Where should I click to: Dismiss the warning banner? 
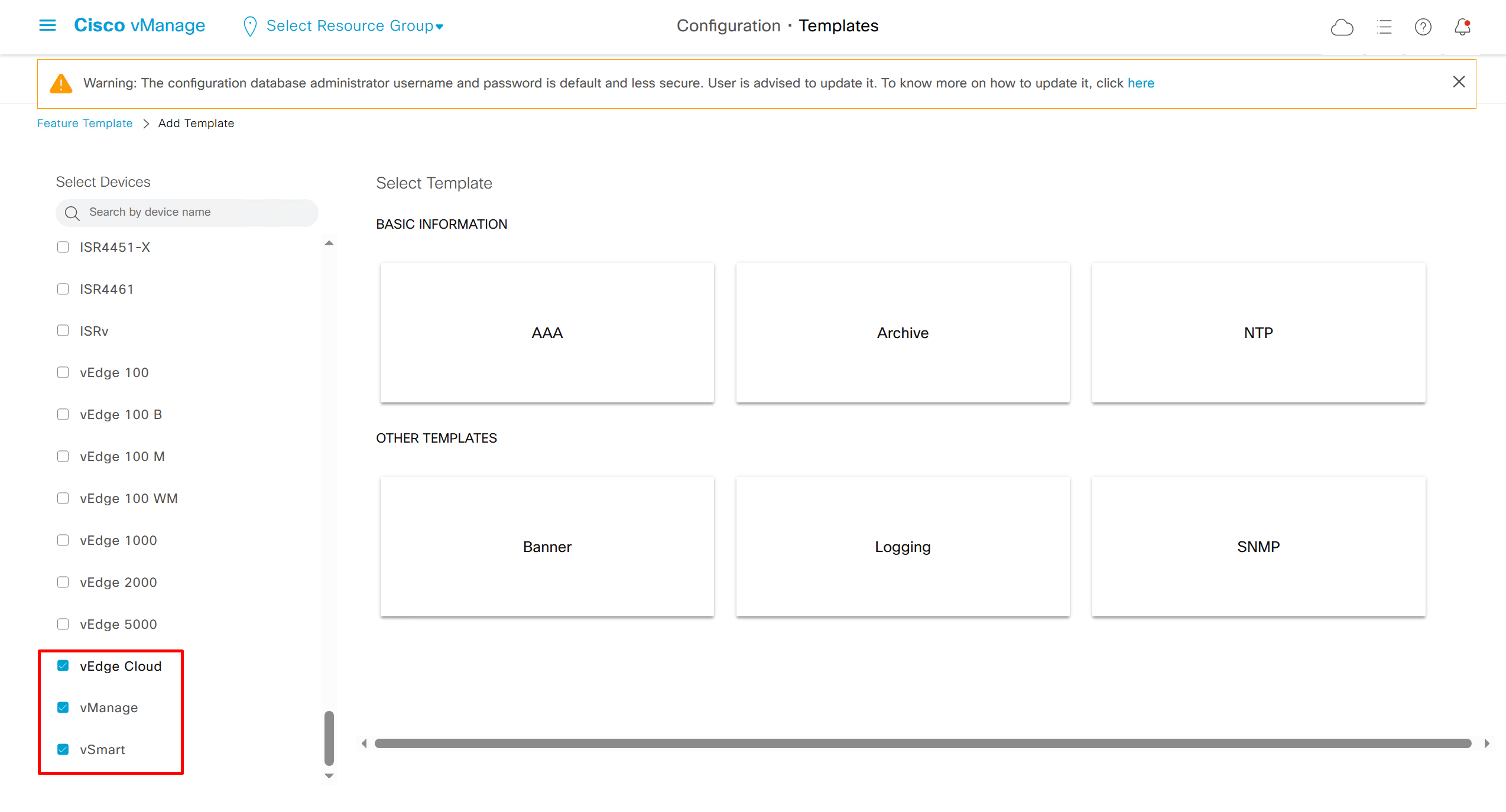click(1459, 82)
